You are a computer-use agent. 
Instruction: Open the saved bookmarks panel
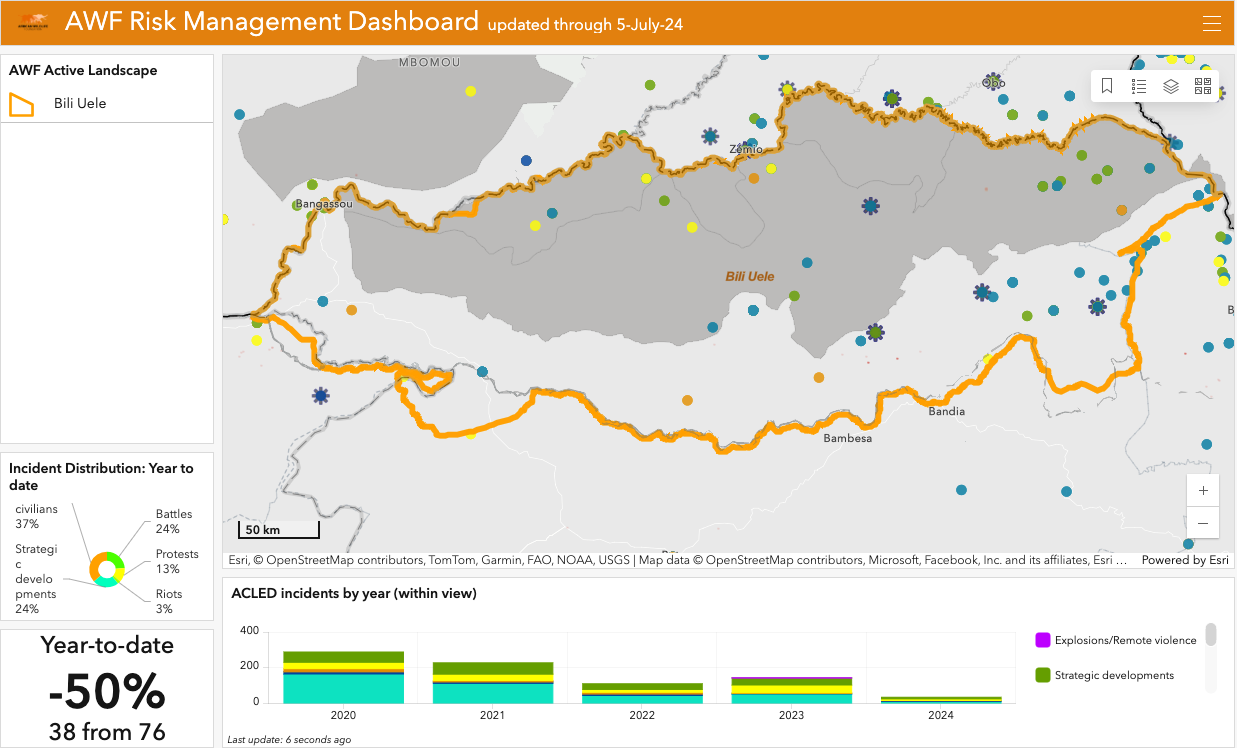[1107, 86]
